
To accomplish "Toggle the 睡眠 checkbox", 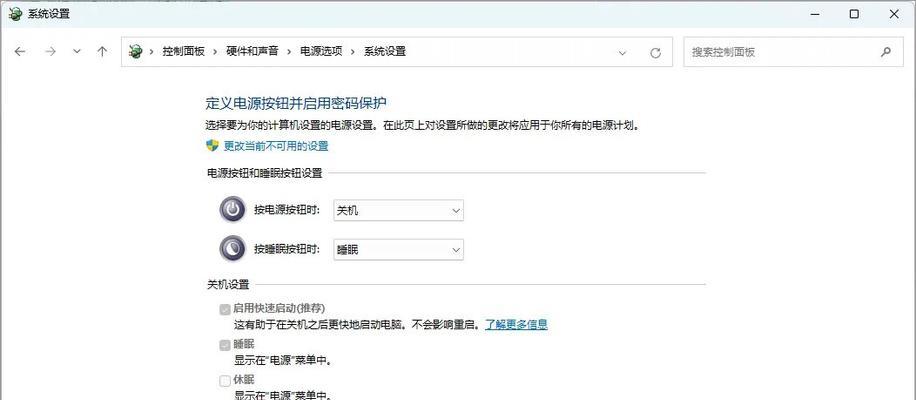I will coord(225,345).
